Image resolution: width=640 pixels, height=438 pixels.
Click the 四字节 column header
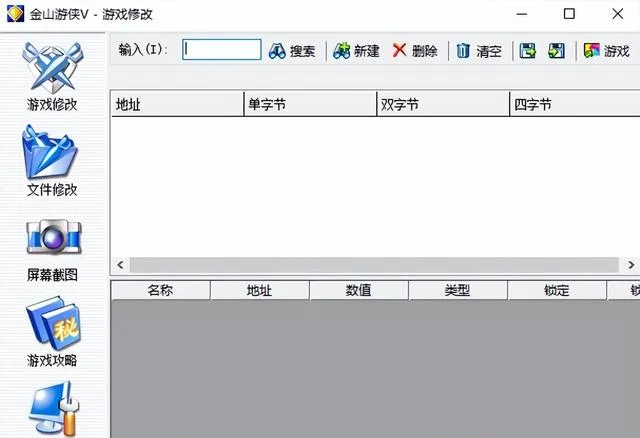575,104
